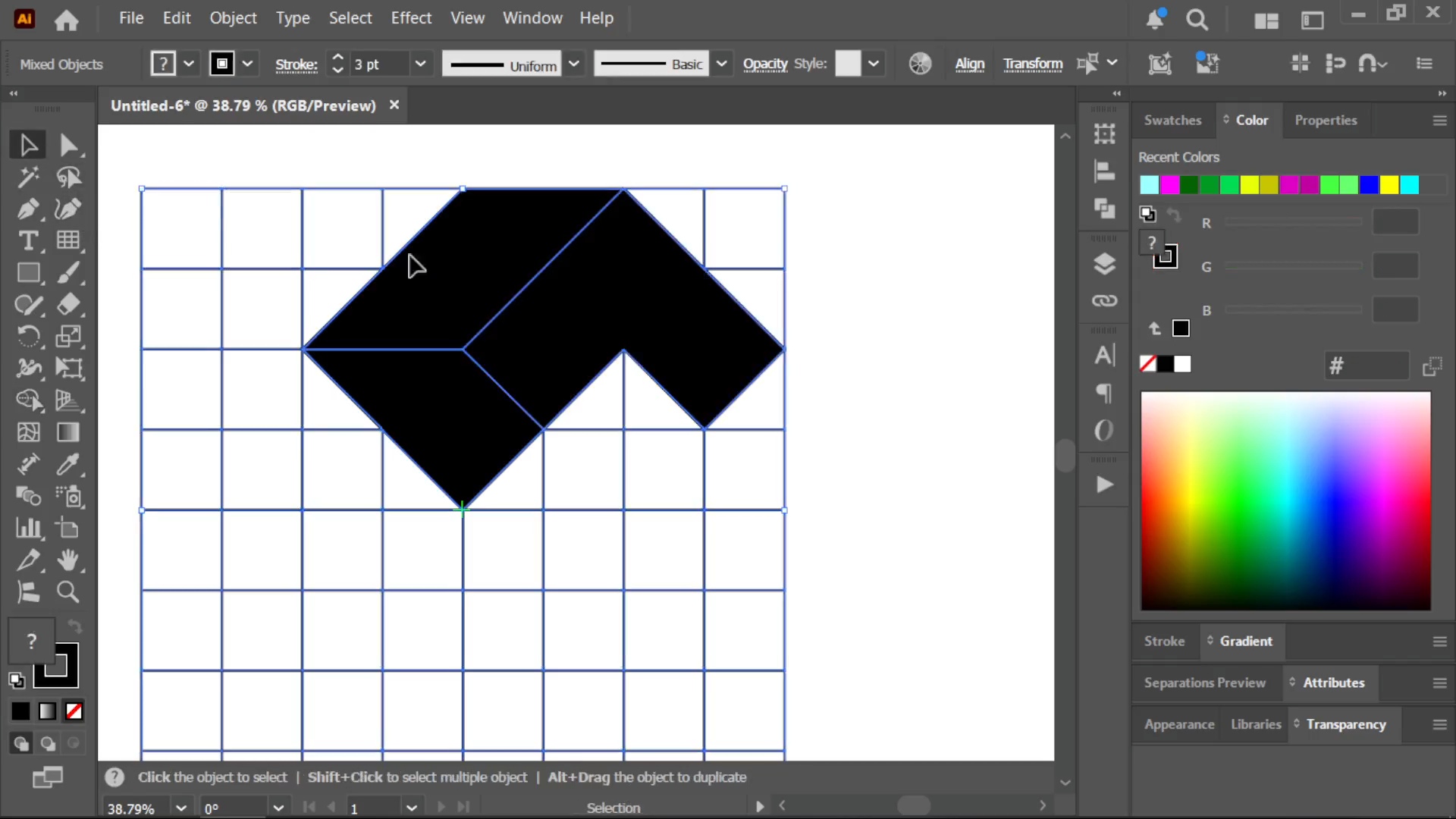Viewport: 1456px width, 819px height.
Task: Open the Search magnifier in title bar
Action: (x=1197, y=20)
